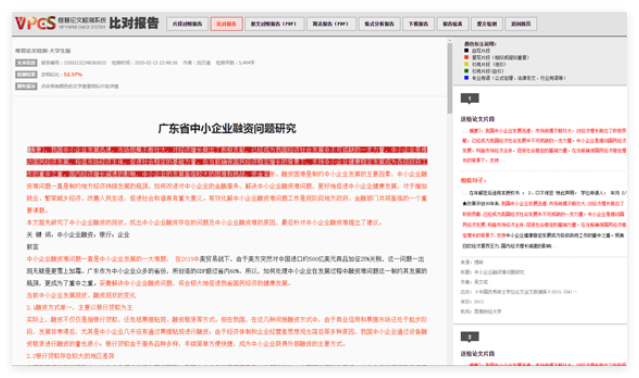Select the highlighted 比对报告 tab
The width and height of the screenshot is (639, 378).
226,24
